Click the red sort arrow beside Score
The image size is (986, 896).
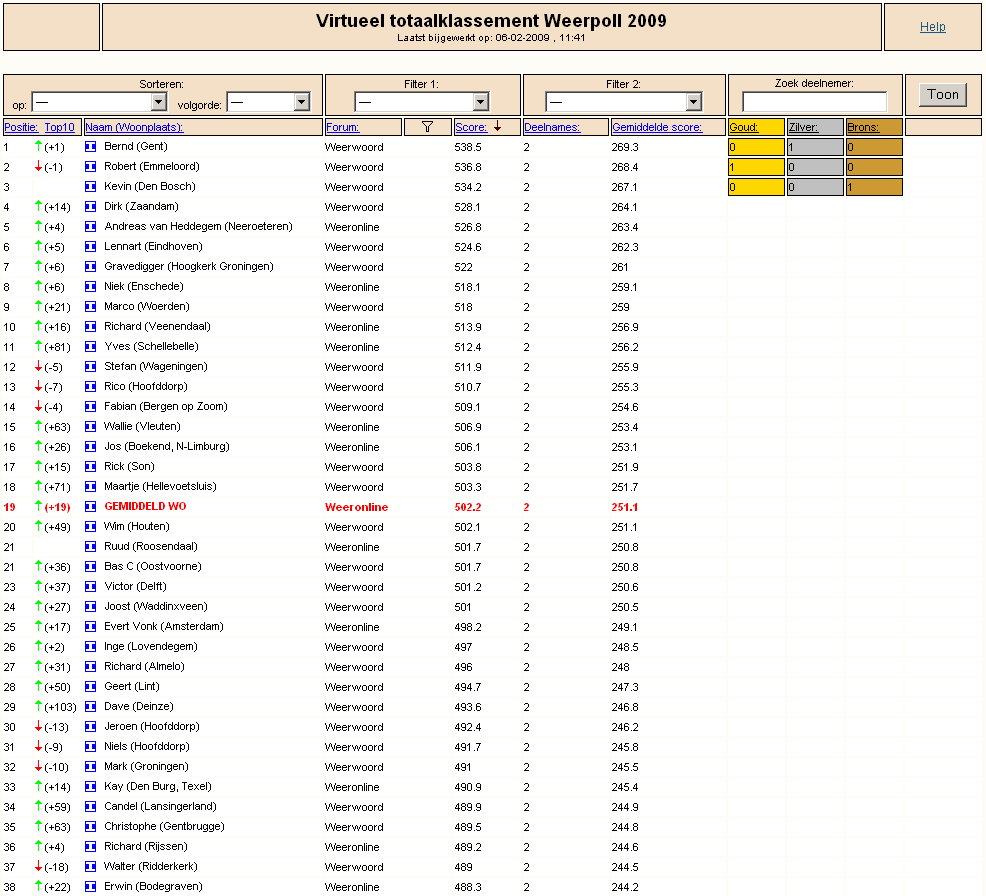coord(497,126)
